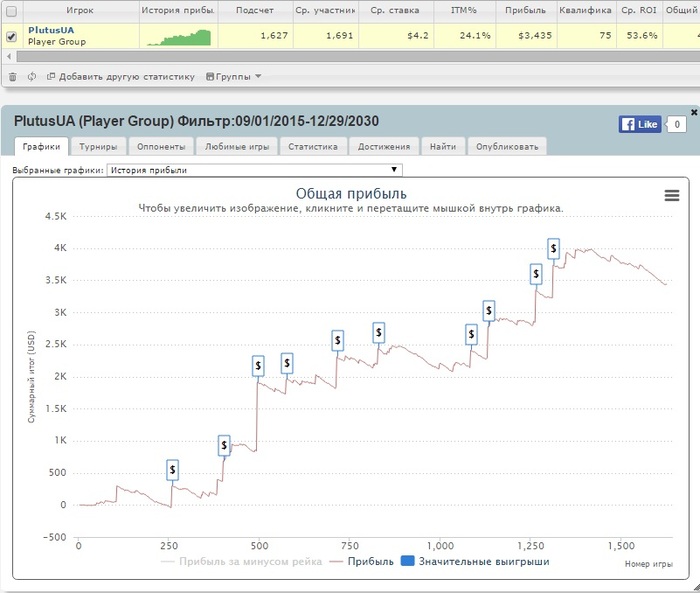Click the $ win marker near game 715
700x593 pixels.
[x=338, y=341]
